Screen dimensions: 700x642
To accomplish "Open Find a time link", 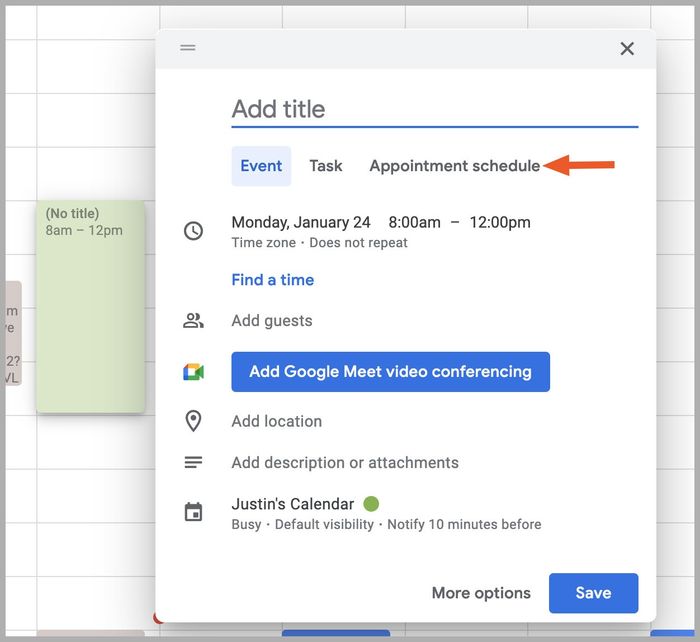I will (x=272, y=280).
